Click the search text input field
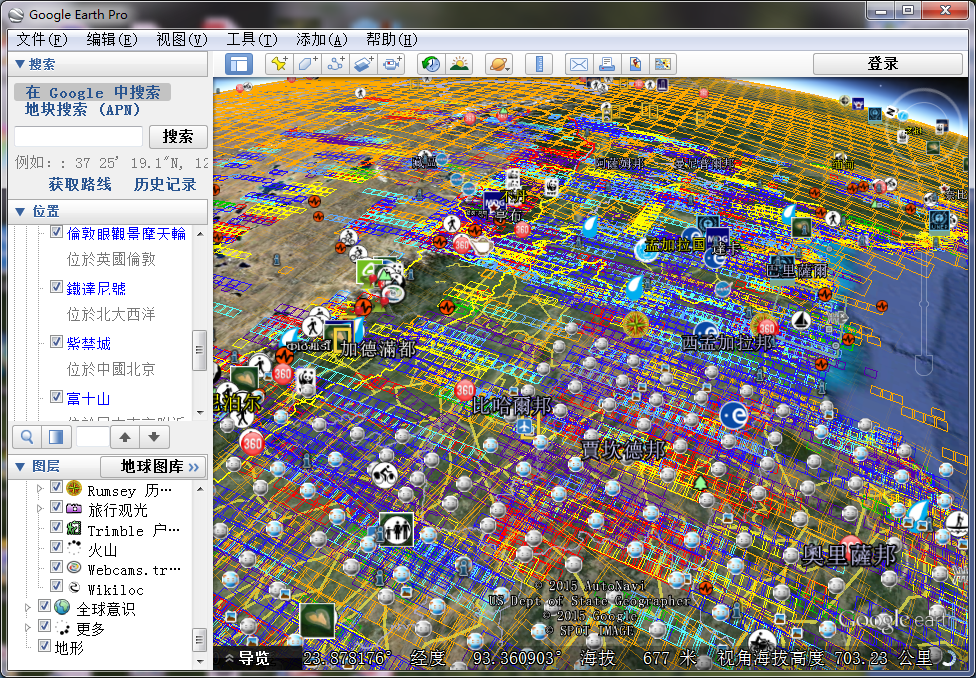 pyautogui.click(x=78, y=136)
